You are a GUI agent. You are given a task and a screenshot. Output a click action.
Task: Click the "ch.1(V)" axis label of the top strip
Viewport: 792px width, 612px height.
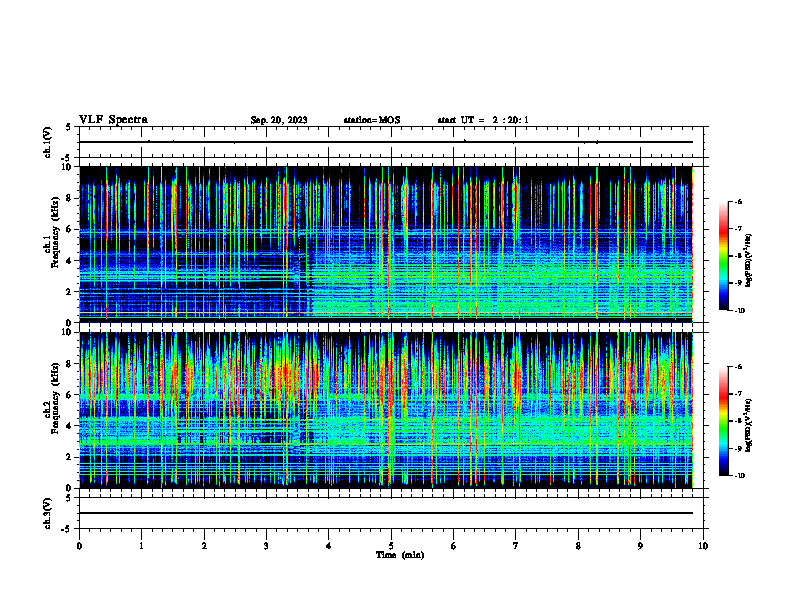click(x=48, y=142)
